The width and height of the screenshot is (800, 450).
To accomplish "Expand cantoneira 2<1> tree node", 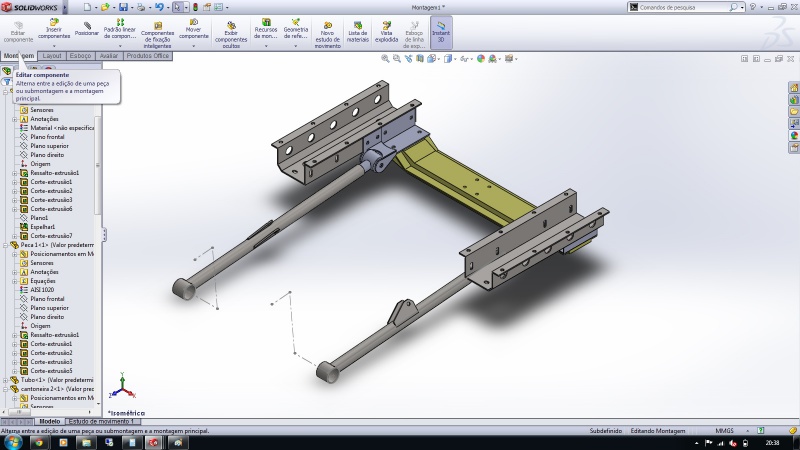I will tap(6, 389).
